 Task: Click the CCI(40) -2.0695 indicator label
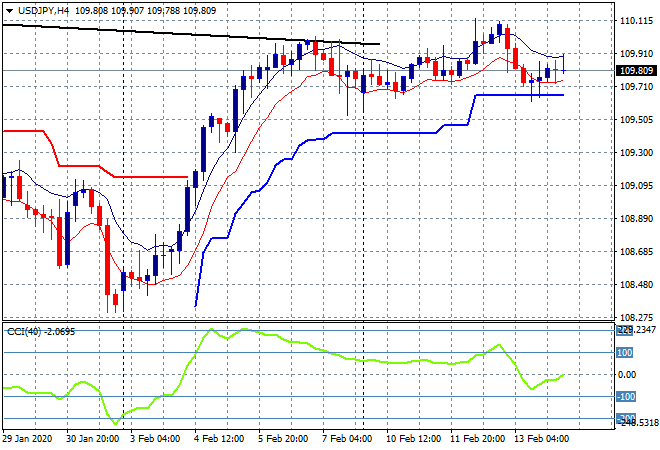click(41, 332)
